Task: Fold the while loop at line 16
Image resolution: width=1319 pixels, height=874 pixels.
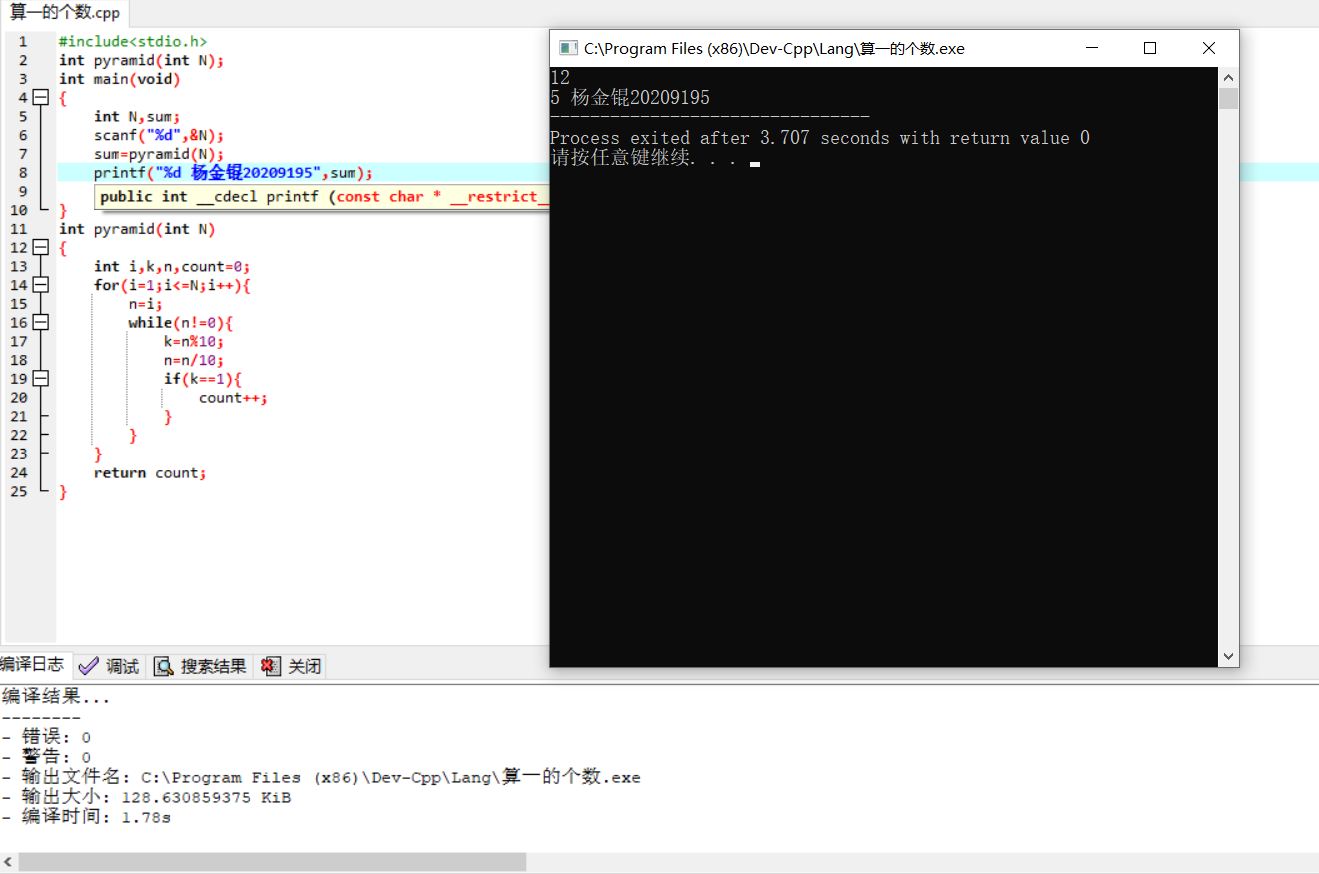Action: pos(40,323)
